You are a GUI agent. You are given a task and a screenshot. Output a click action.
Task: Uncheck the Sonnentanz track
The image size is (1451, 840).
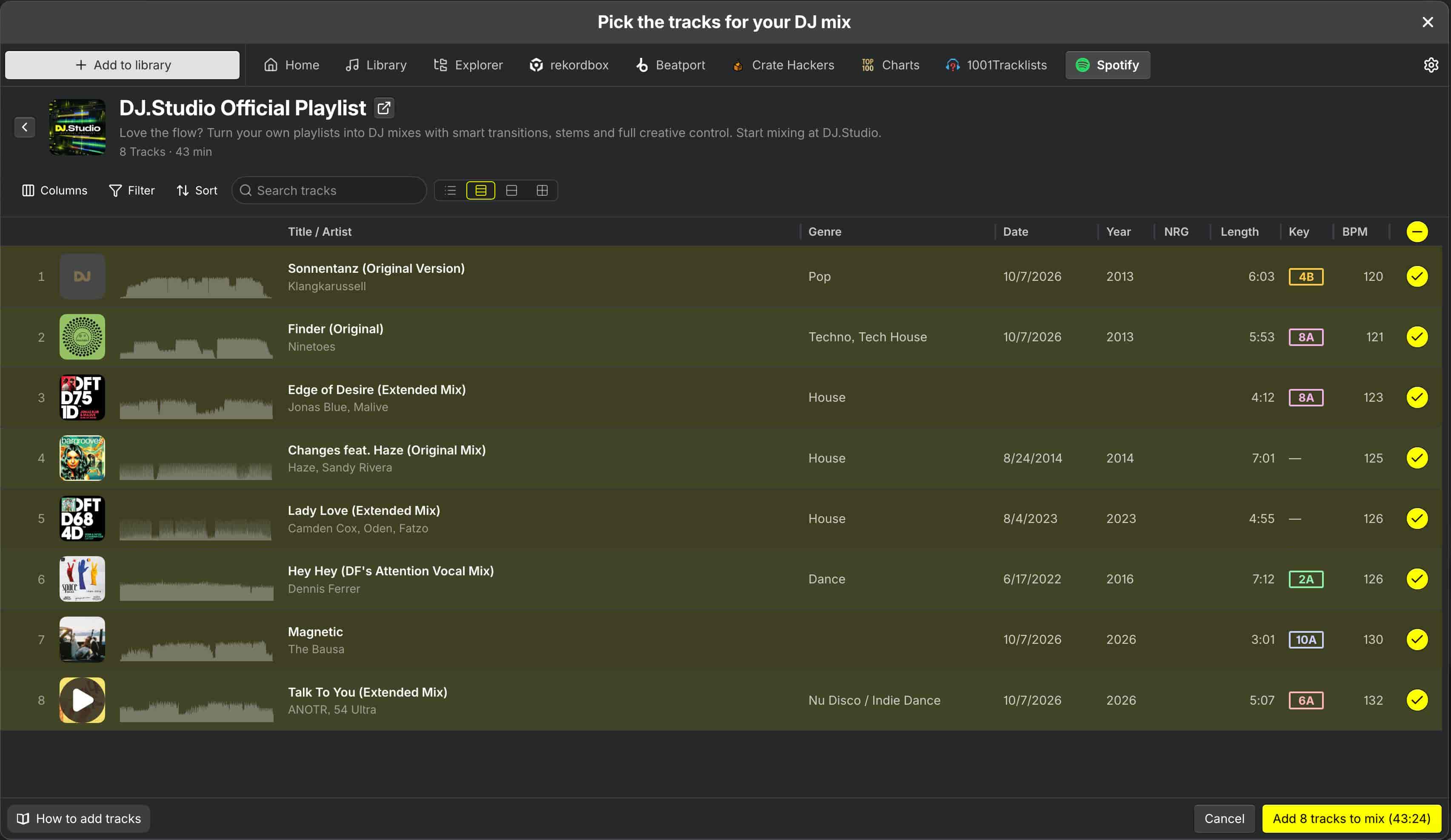1417,276
